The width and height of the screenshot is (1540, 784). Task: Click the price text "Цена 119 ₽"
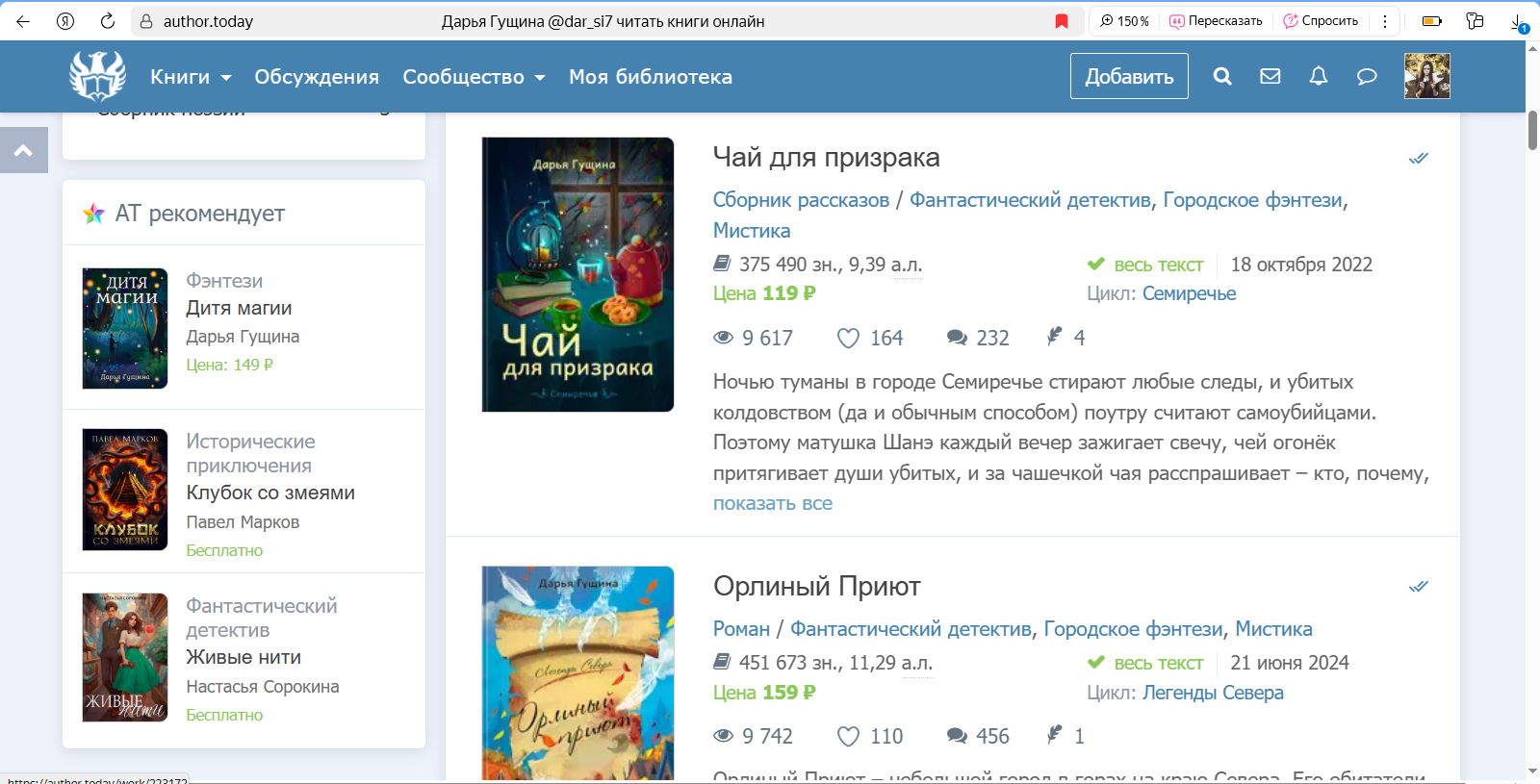764,293
